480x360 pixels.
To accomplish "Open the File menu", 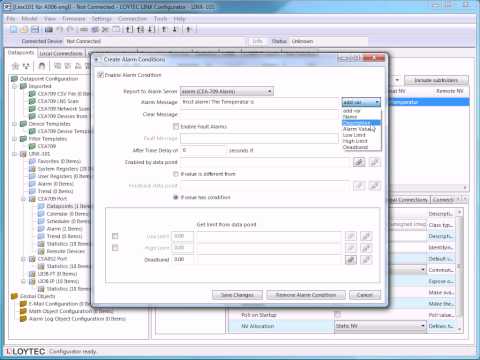I will point(11,19).
